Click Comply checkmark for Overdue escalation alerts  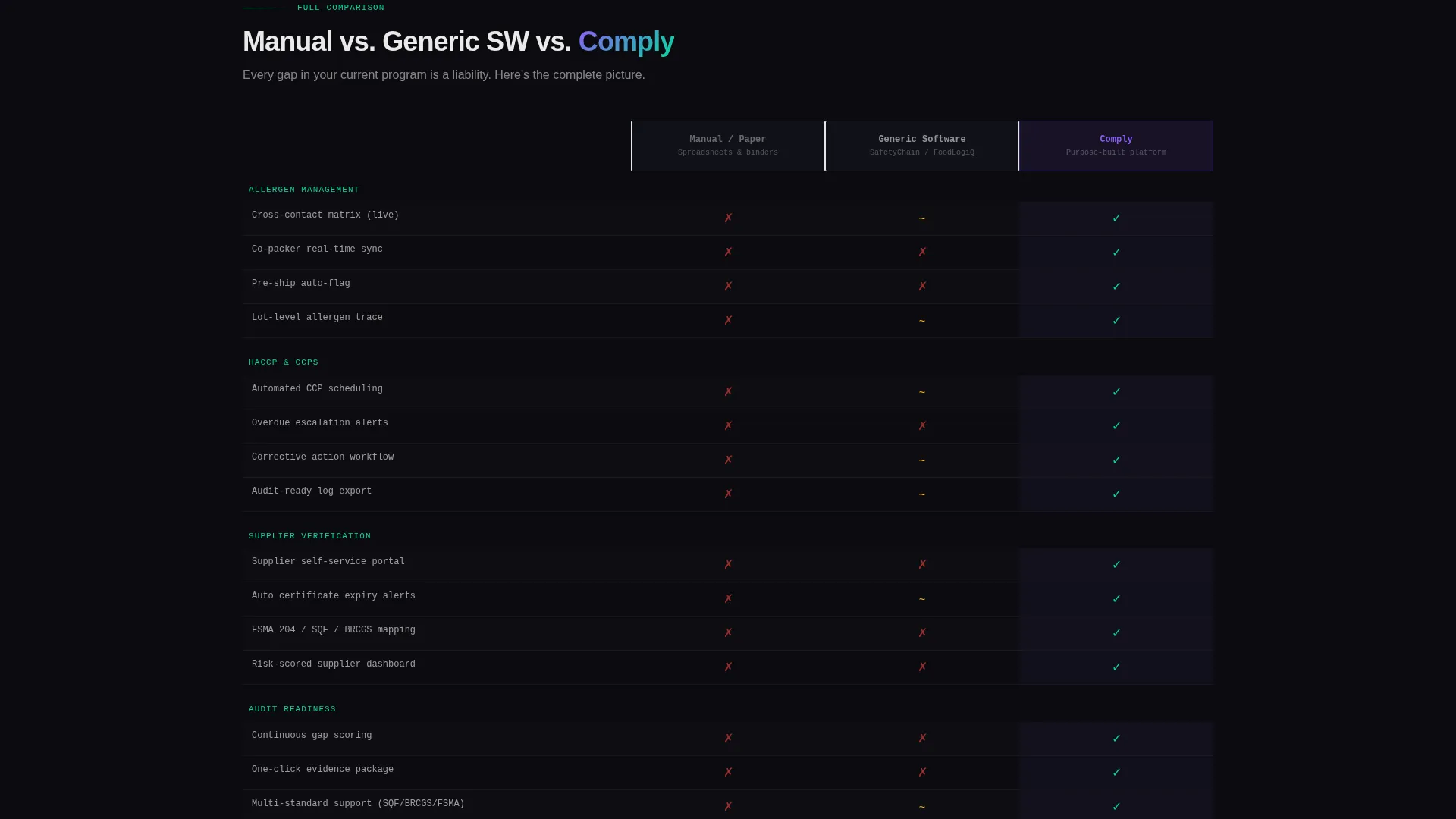(x=1116, y=426)
